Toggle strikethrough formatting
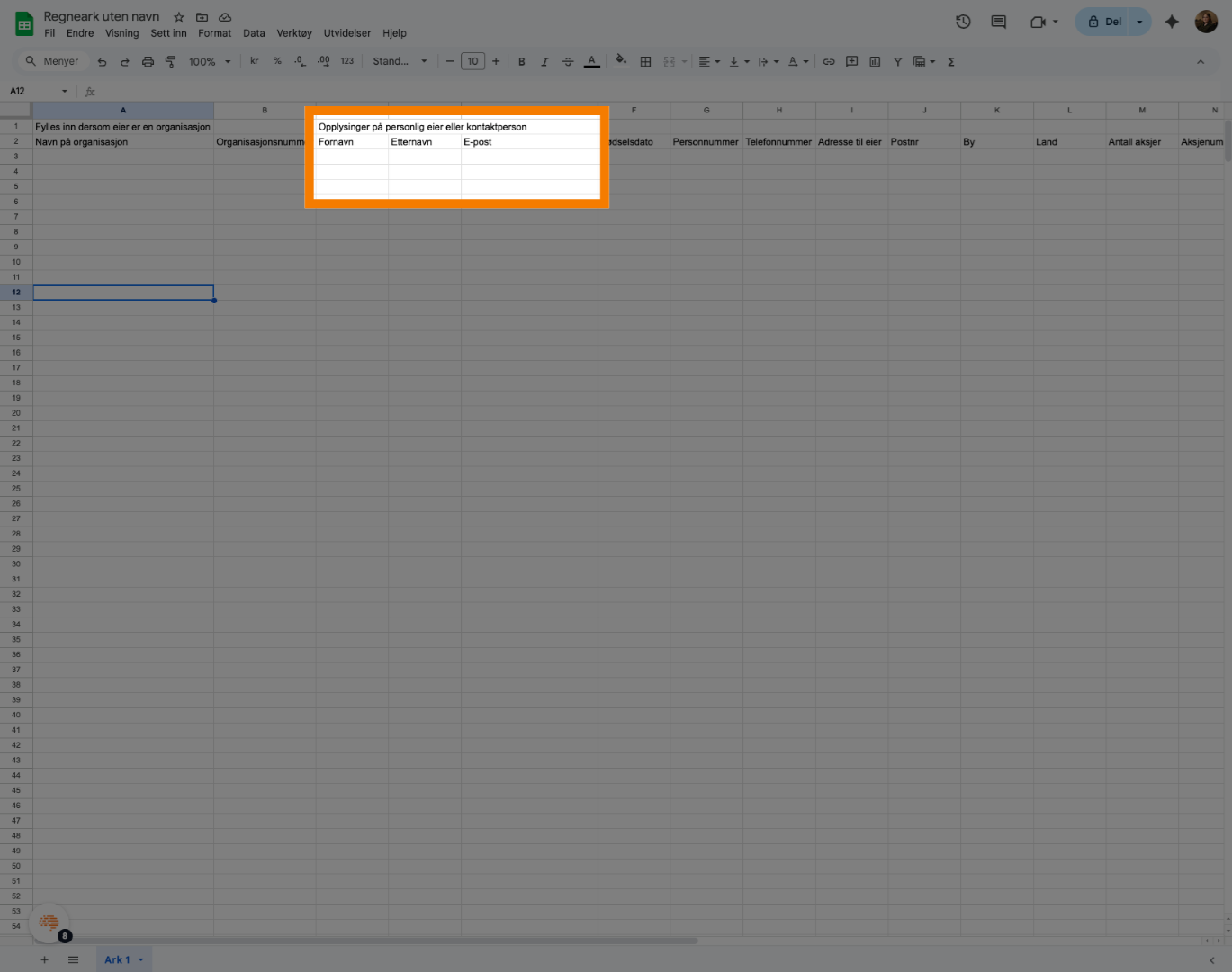1232x972 pixels. click(x=567, y=61)
